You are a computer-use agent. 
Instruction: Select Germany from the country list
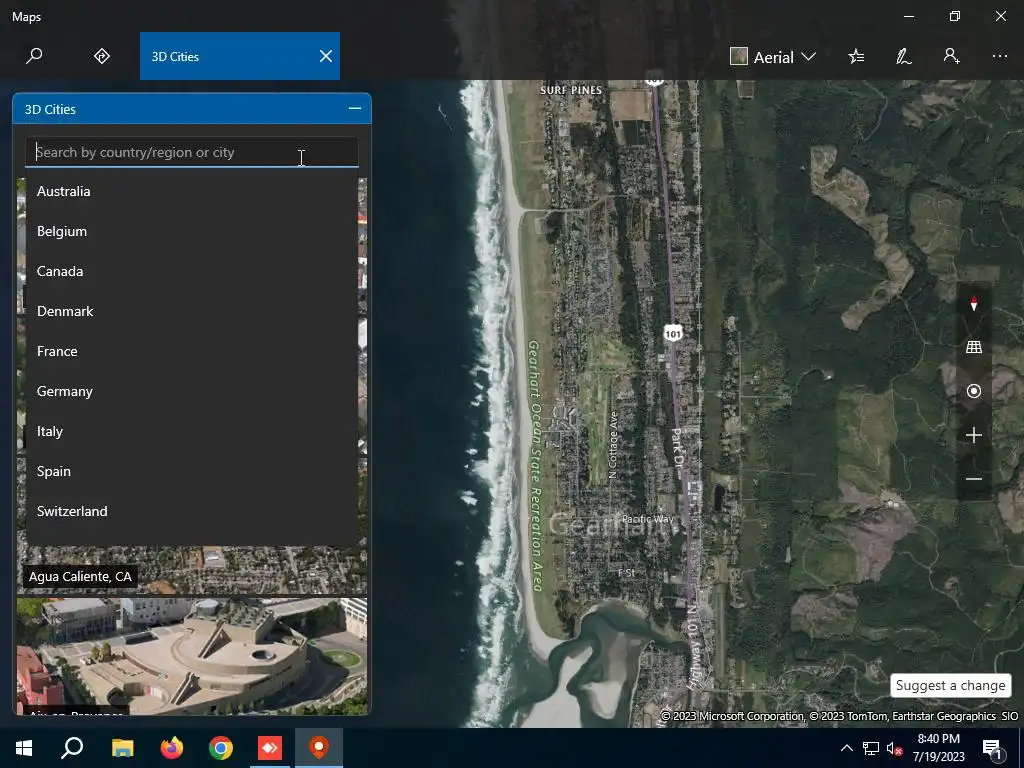click(192, 391)
